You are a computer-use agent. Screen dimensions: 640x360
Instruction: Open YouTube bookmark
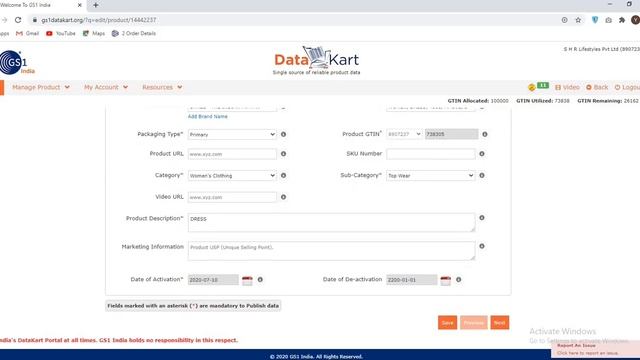[61, 33]
